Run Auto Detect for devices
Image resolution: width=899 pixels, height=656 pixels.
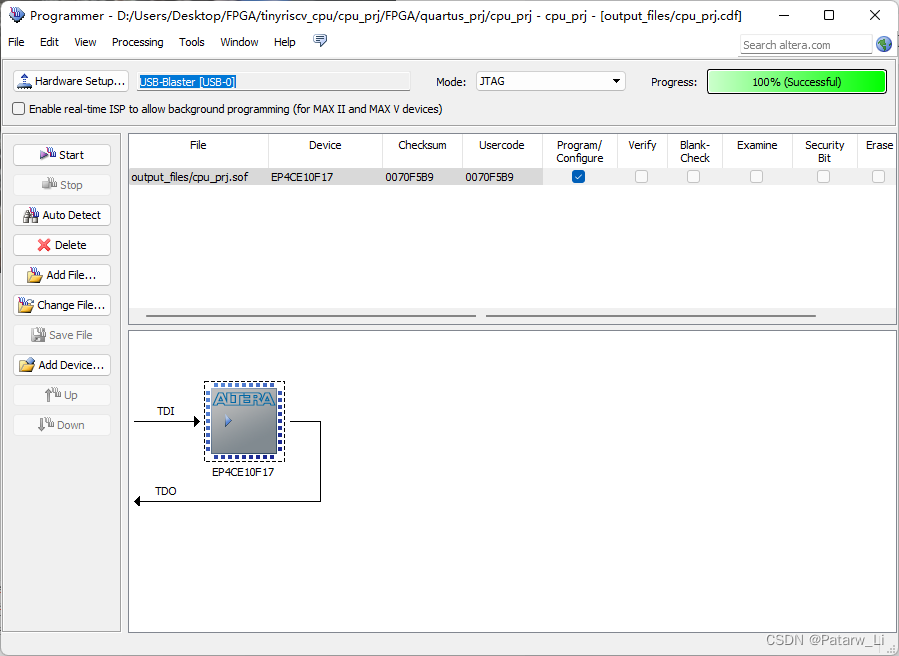coord(62,215)
